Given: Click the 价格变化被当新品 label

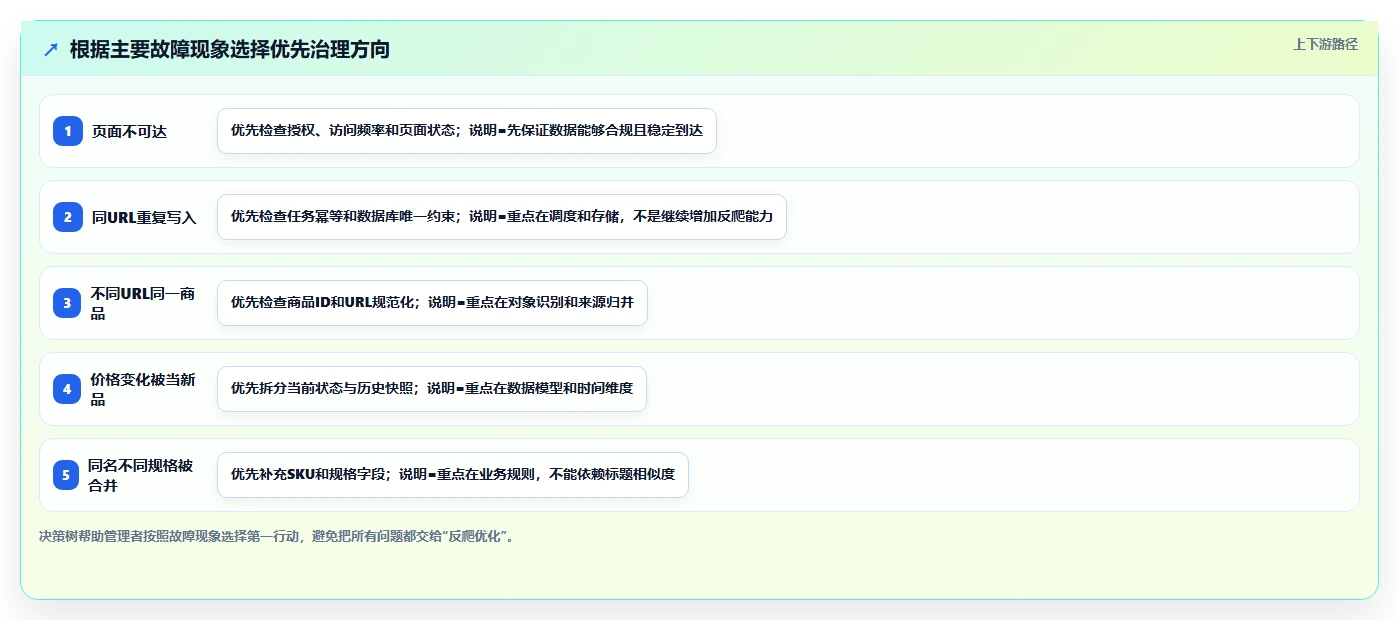Looking at the screenshot, I should [x=143, y=389].
